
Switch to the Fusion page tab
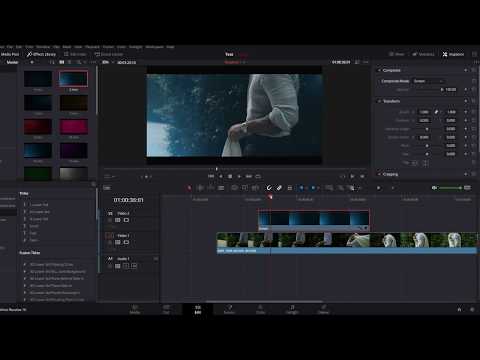229,309
